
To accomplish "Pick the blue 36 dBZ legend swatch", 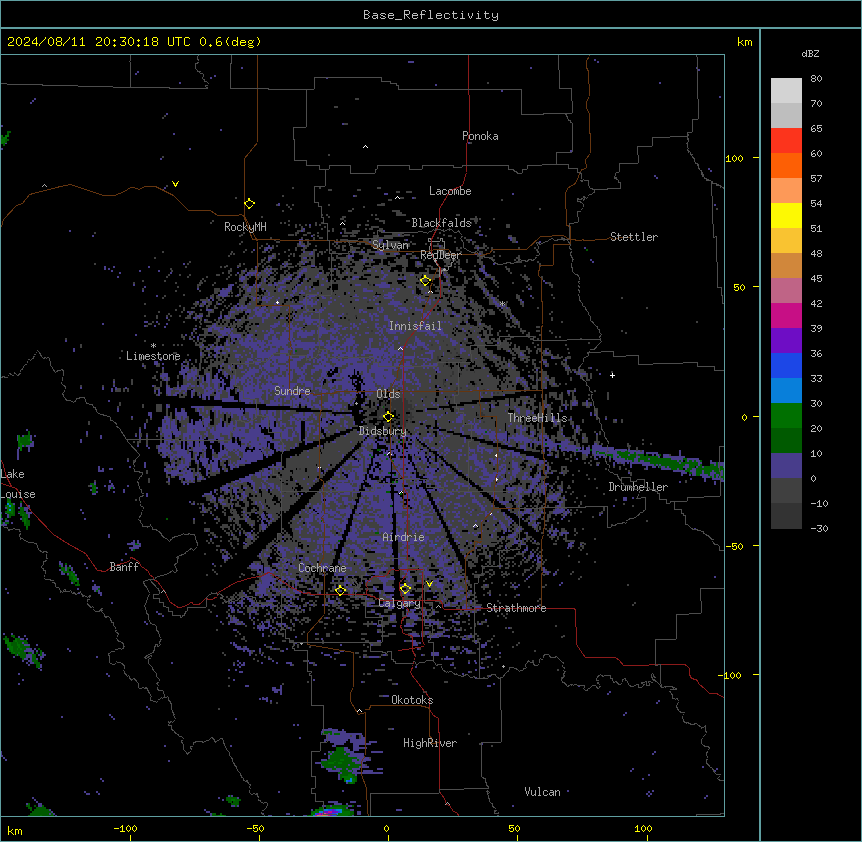I will pos(786,365).
